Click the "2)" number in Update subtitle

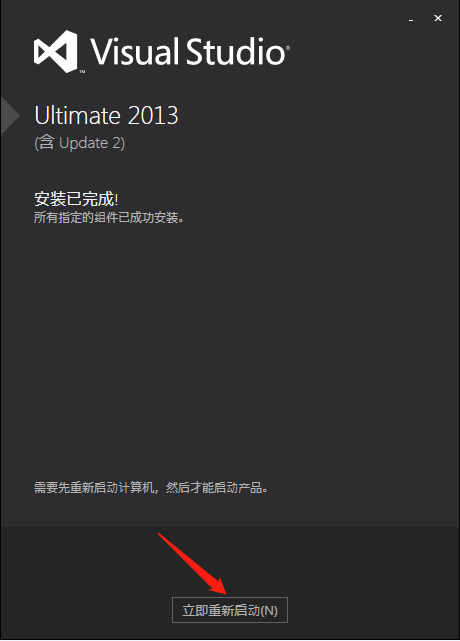tap(119, 143)
